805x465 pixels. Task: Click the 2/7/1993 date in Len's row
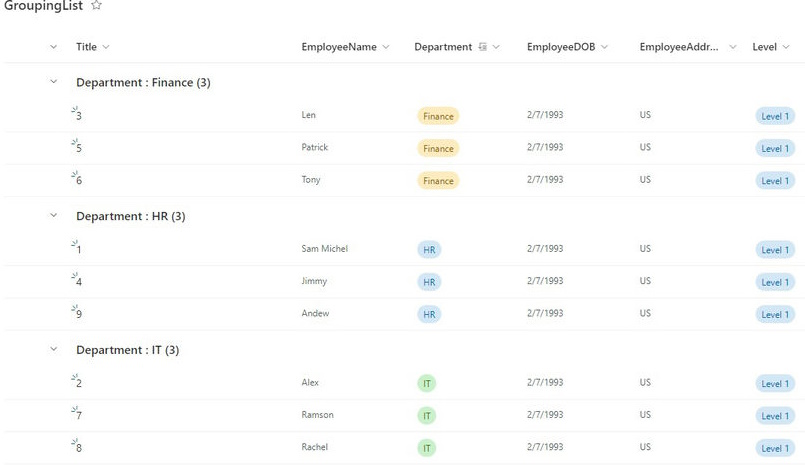pyautogui.click(x=545, y=115)
